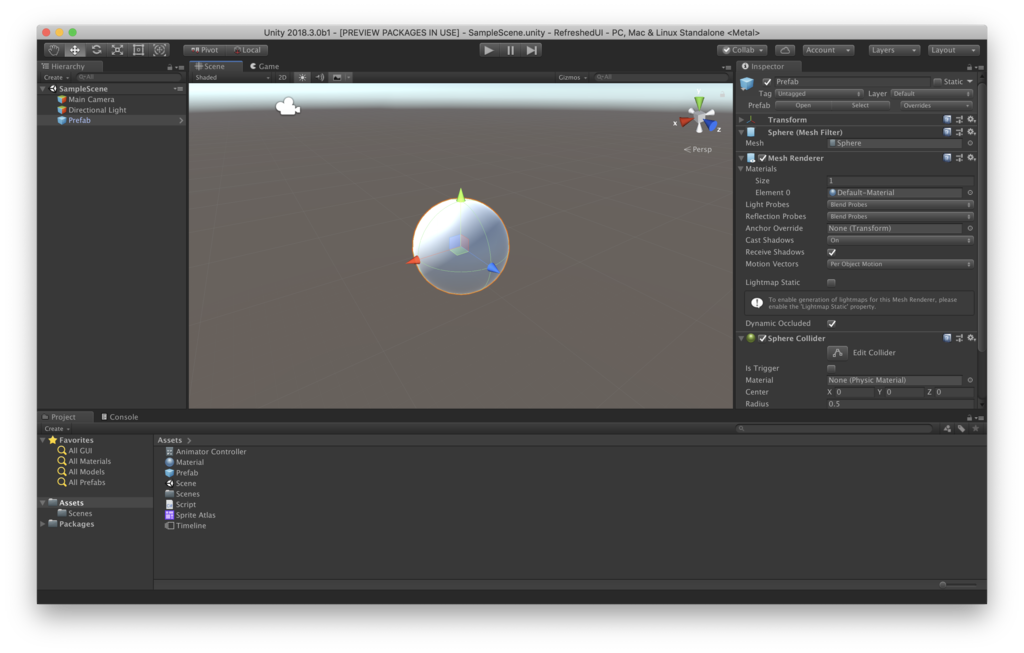Open the Mesh object picker circle
1024x653 pixels.
click(x=970, y=143)
